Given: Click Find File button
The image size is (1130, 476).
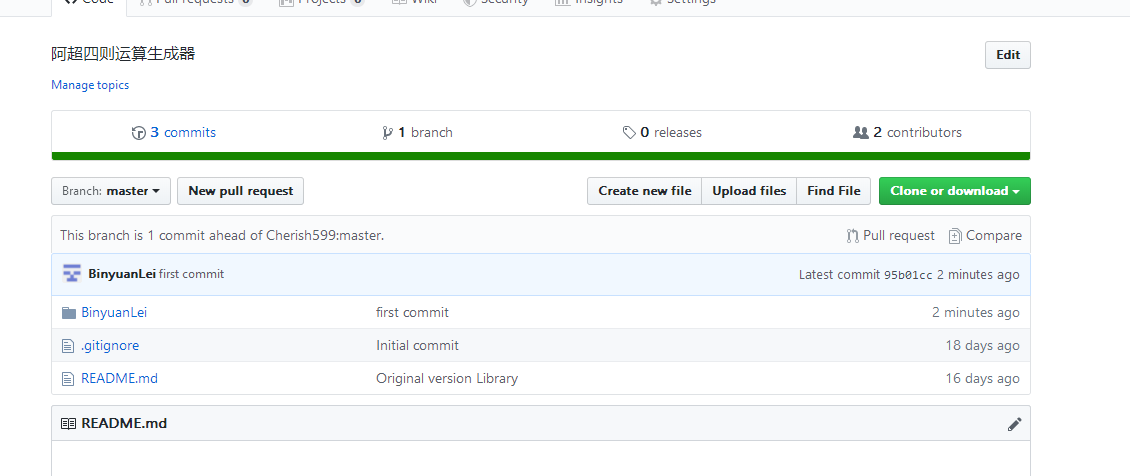Looking at the screenshot, I should pos(833,191).
